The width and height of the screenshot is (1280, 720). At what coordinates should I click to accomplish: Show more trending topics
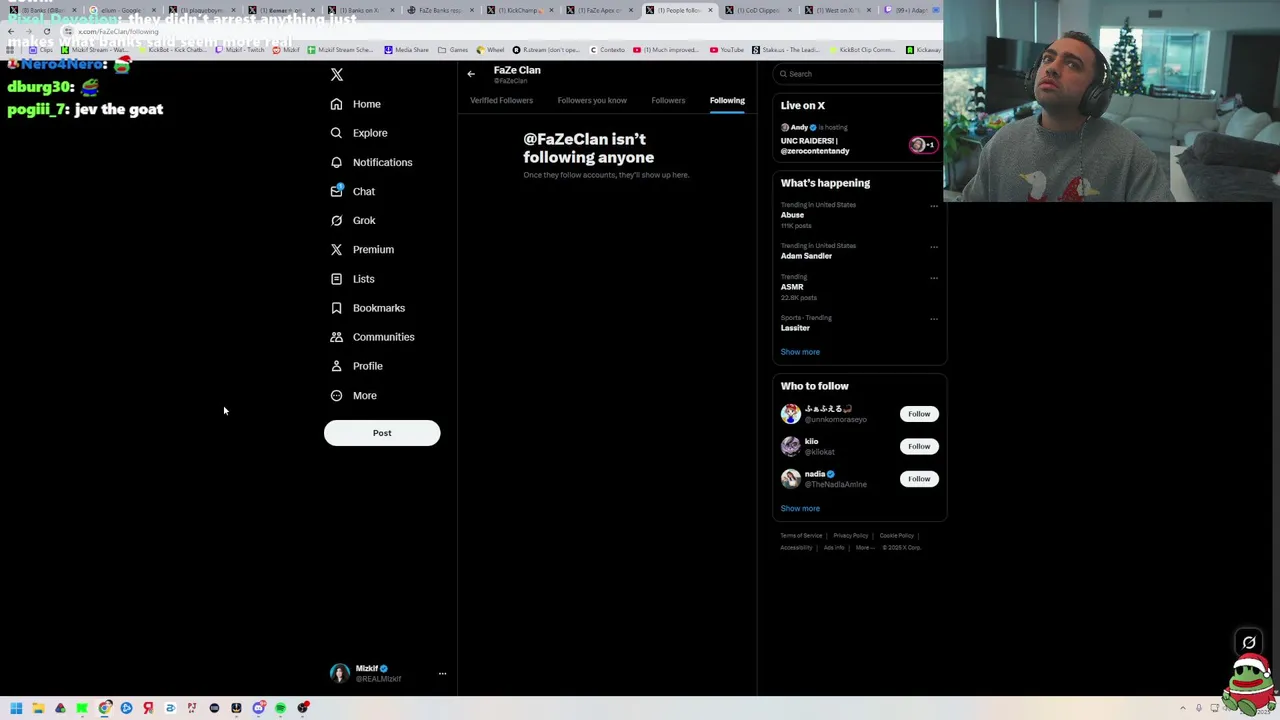pyautogui.click(x=800, y=352)
